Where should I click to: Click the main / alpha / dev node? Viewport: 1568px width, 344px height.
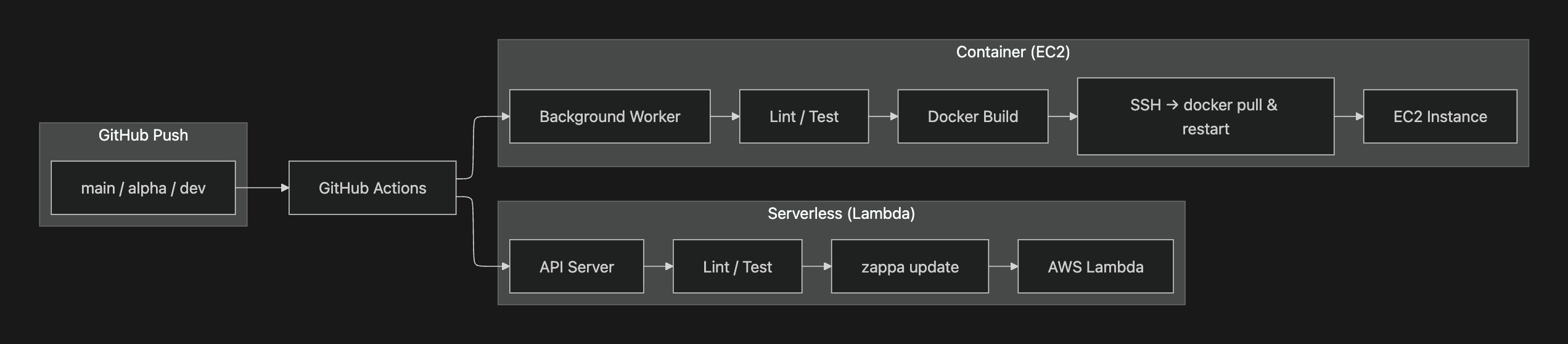(x=143, y=188)
